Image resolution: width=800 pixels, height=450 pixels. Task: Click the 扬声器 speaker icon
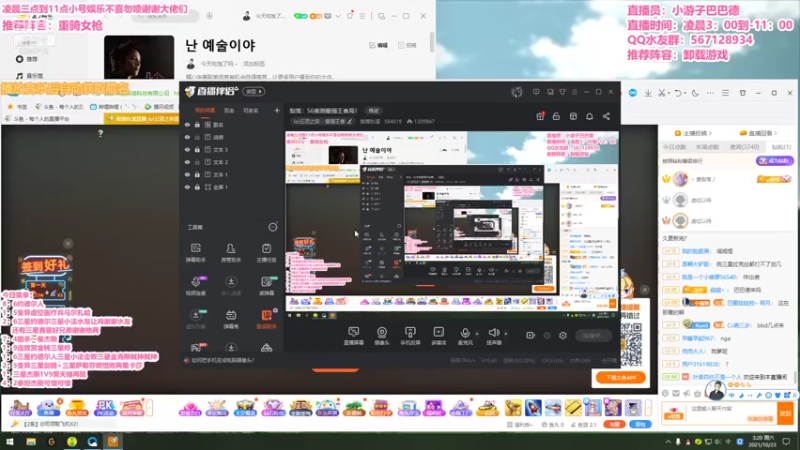click(493, 333)
